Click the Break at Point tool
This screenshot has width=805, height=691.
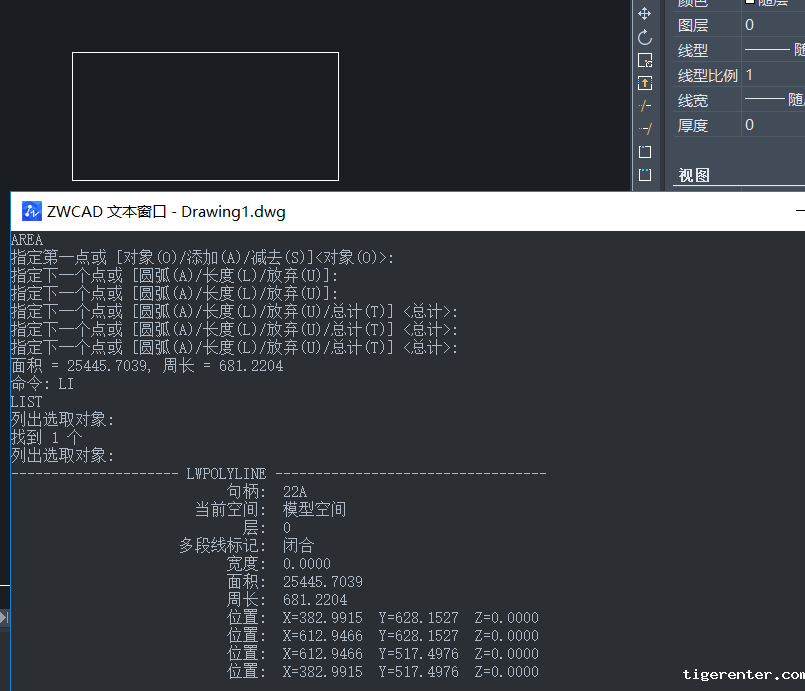[645, 152]
